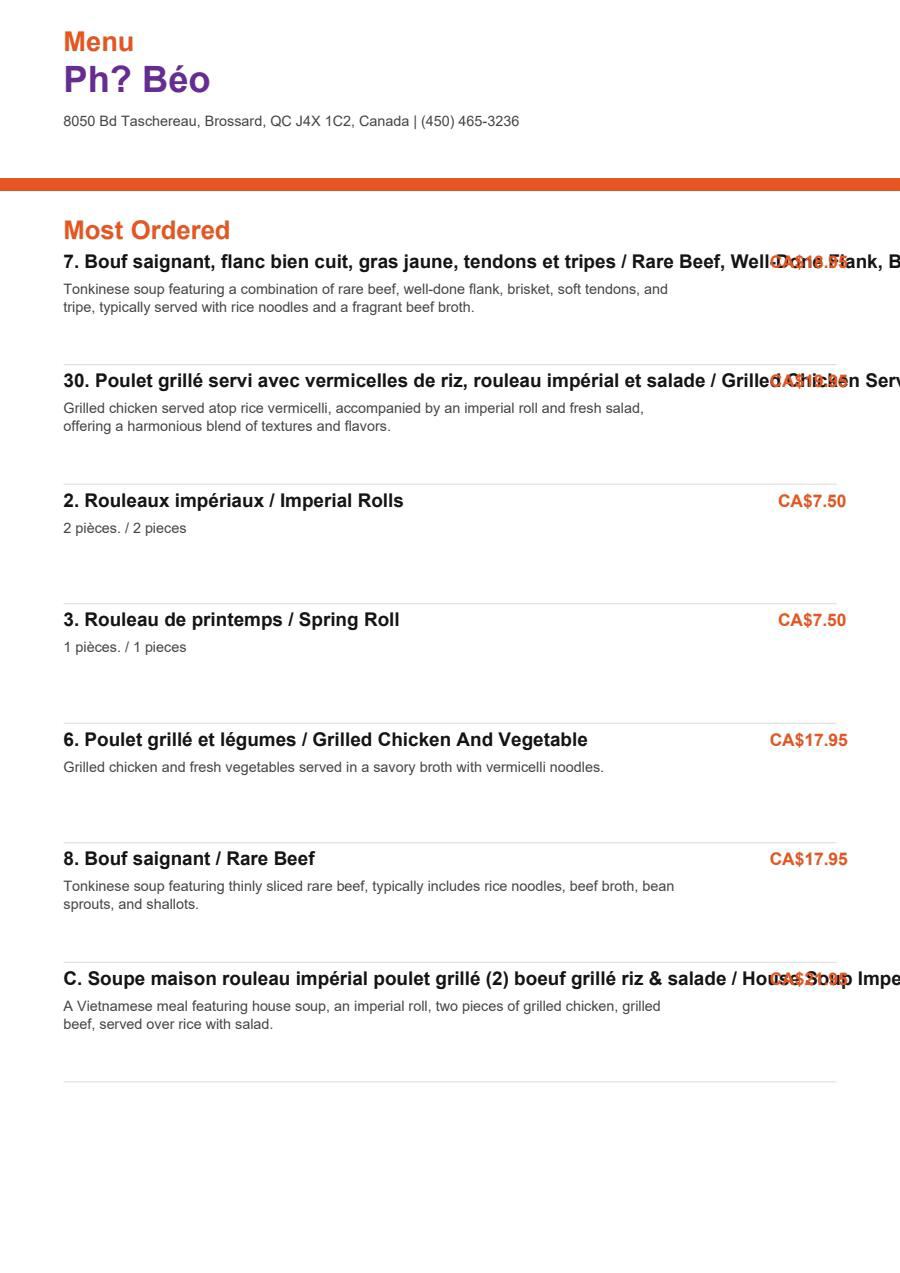Open 6. Poulet grillé et légumes item

pos(326,740)
